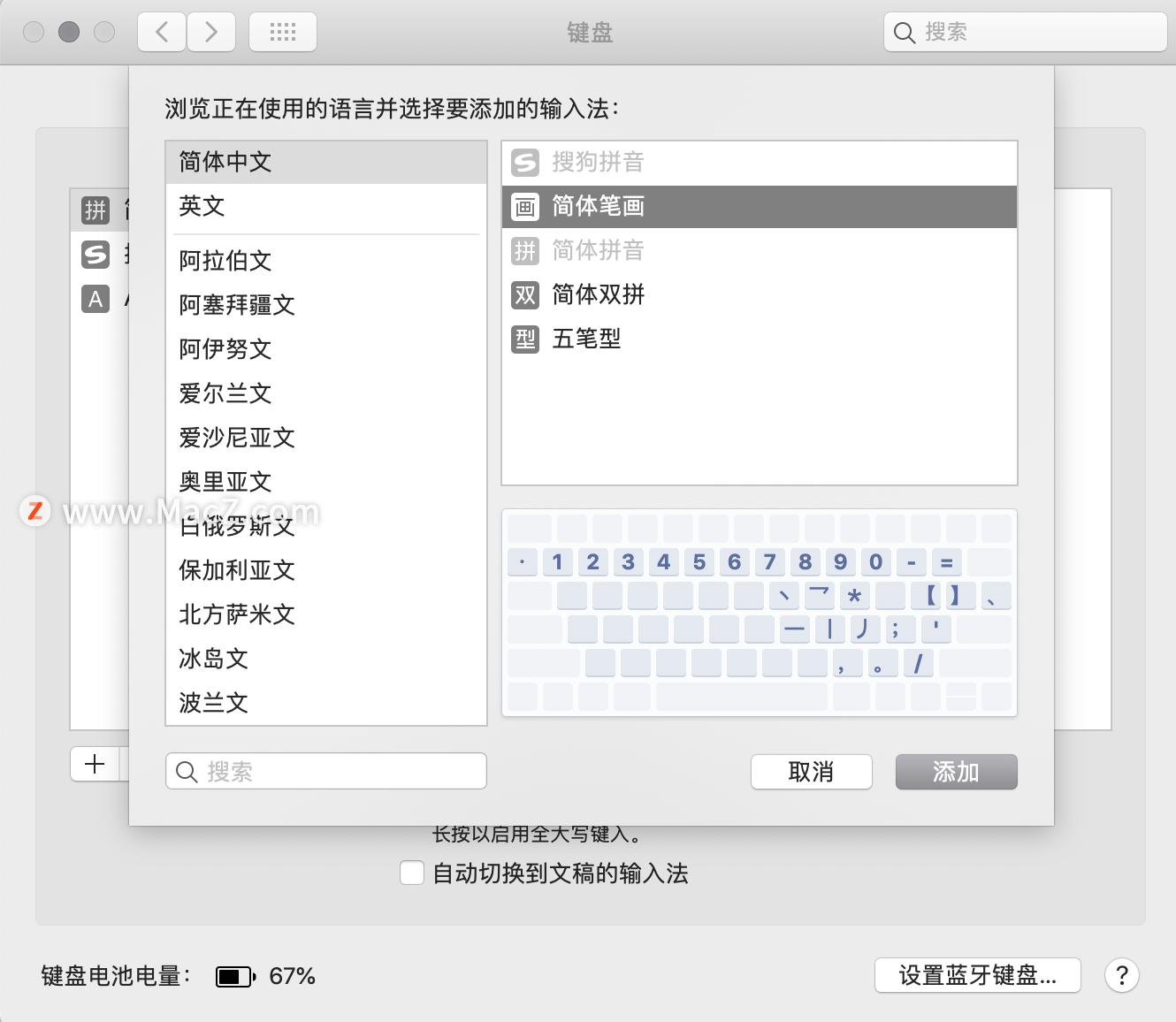Select the A icon in the input list
The height and width of the screenshot is (1022, 1176).
[95, 300]
